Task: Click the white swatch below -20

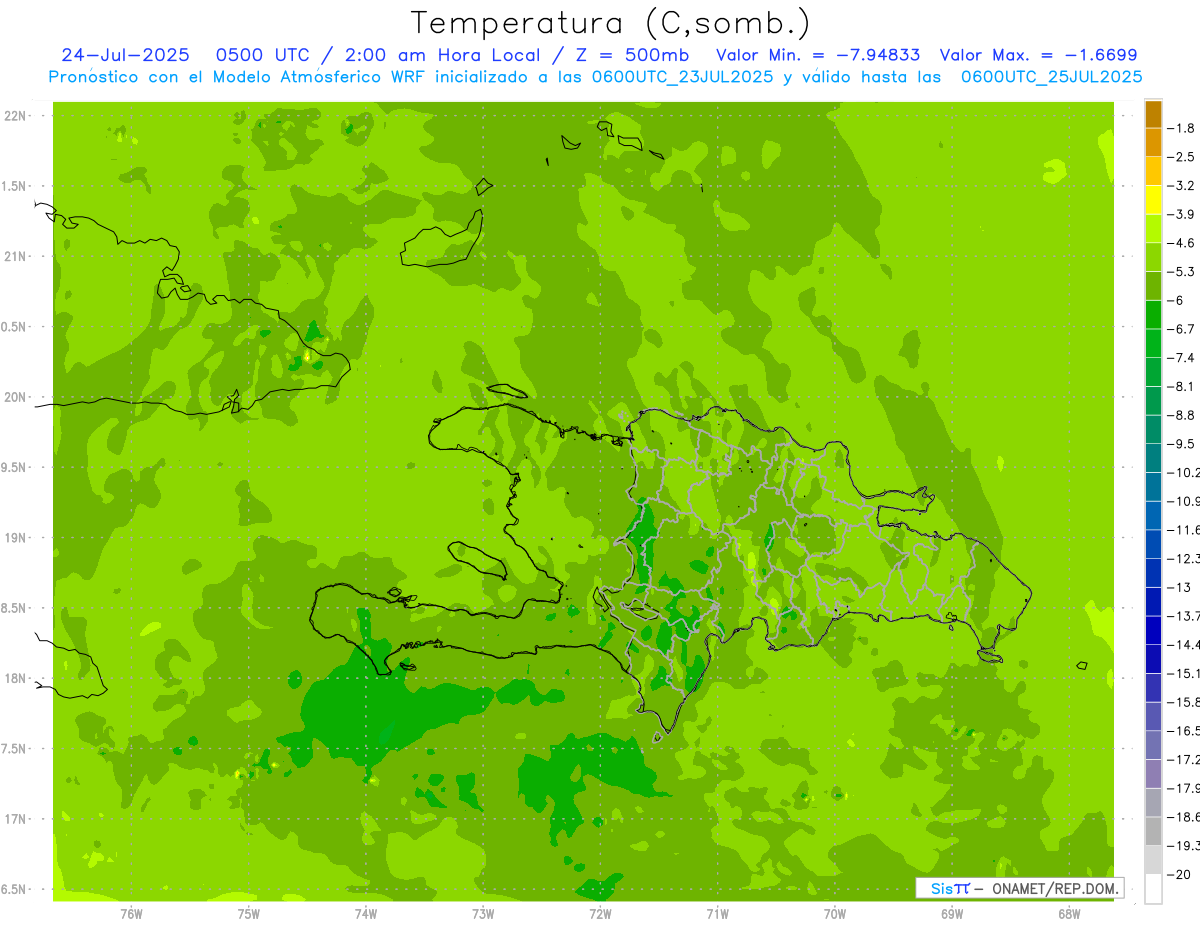Action: click(x=1153, y=889)
